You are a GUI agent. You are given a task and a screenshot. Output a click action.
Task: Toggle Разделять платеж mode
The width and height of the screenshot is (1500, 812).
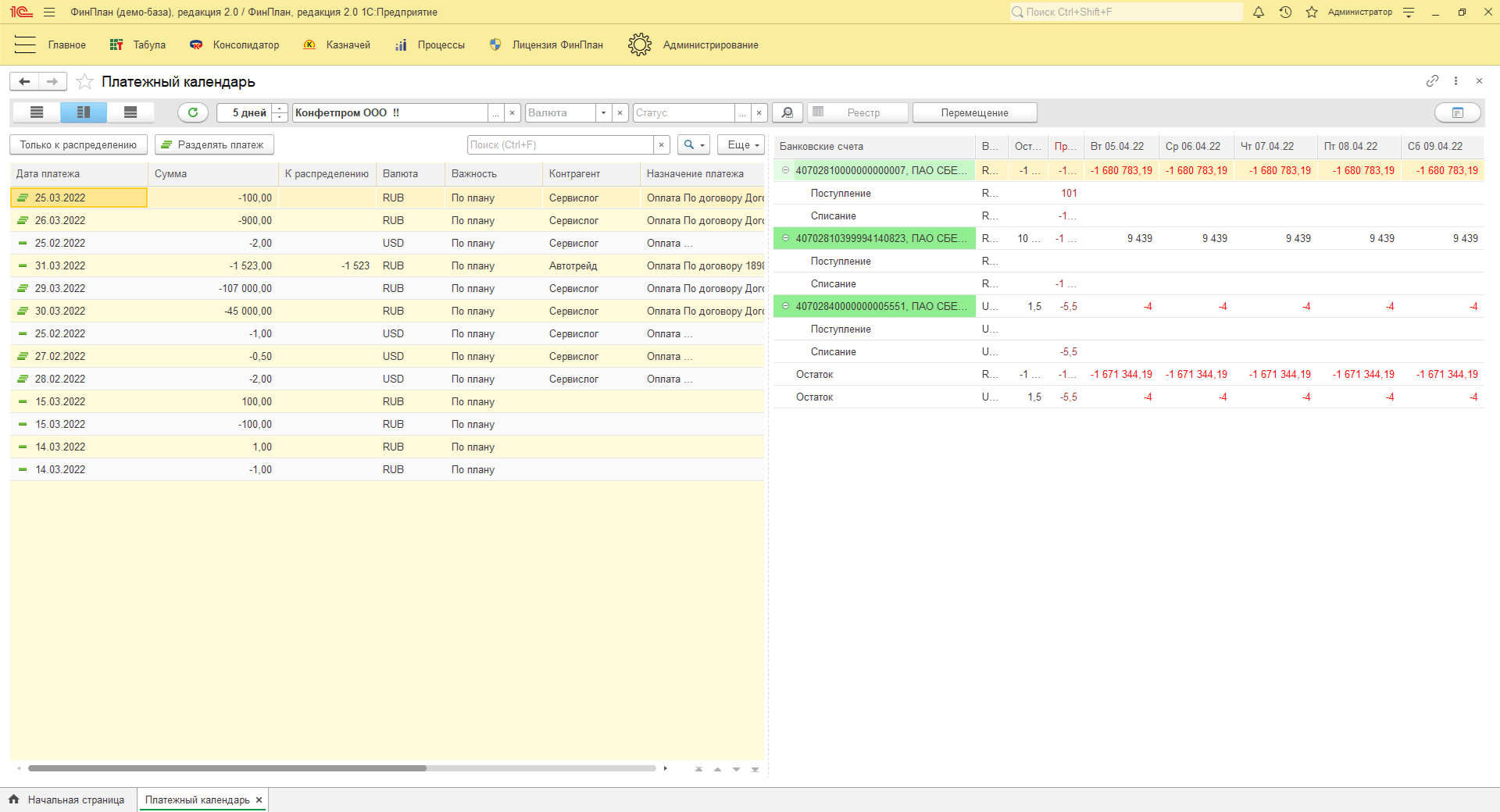point(214,144)
